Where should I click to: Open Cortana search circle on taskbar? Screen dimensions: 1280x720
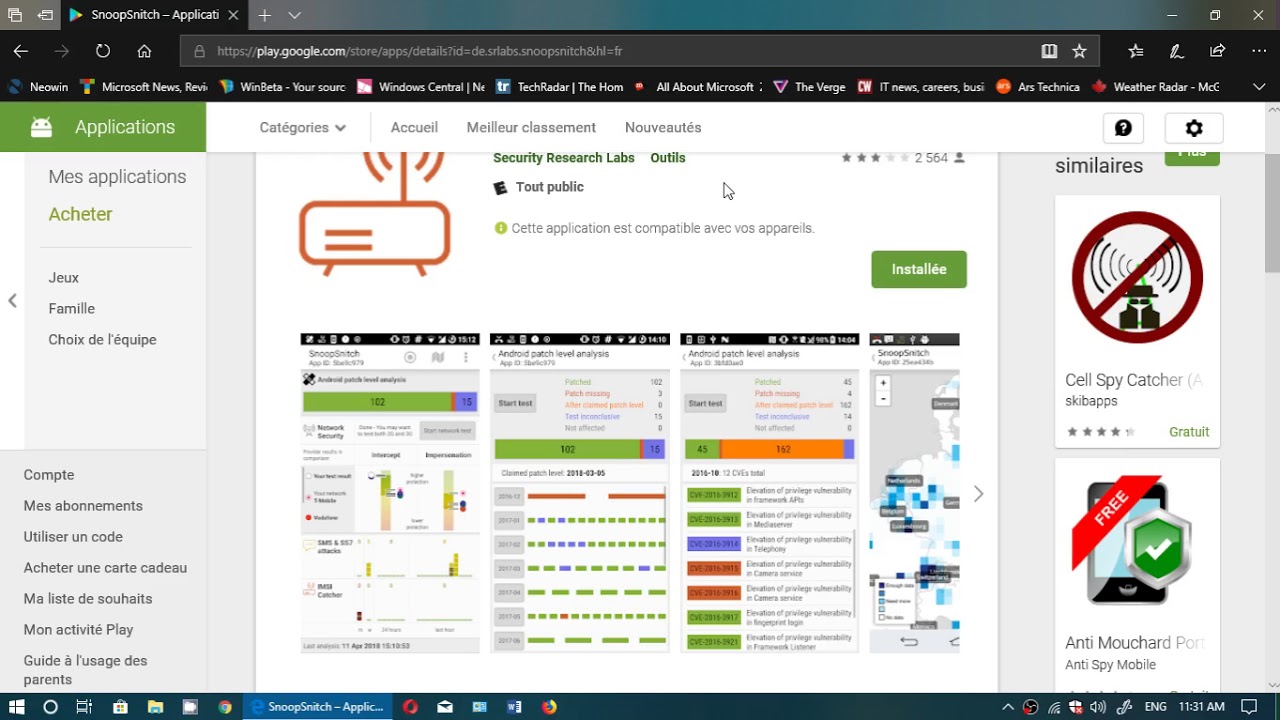pyautogui.click(x=50, y=707)
